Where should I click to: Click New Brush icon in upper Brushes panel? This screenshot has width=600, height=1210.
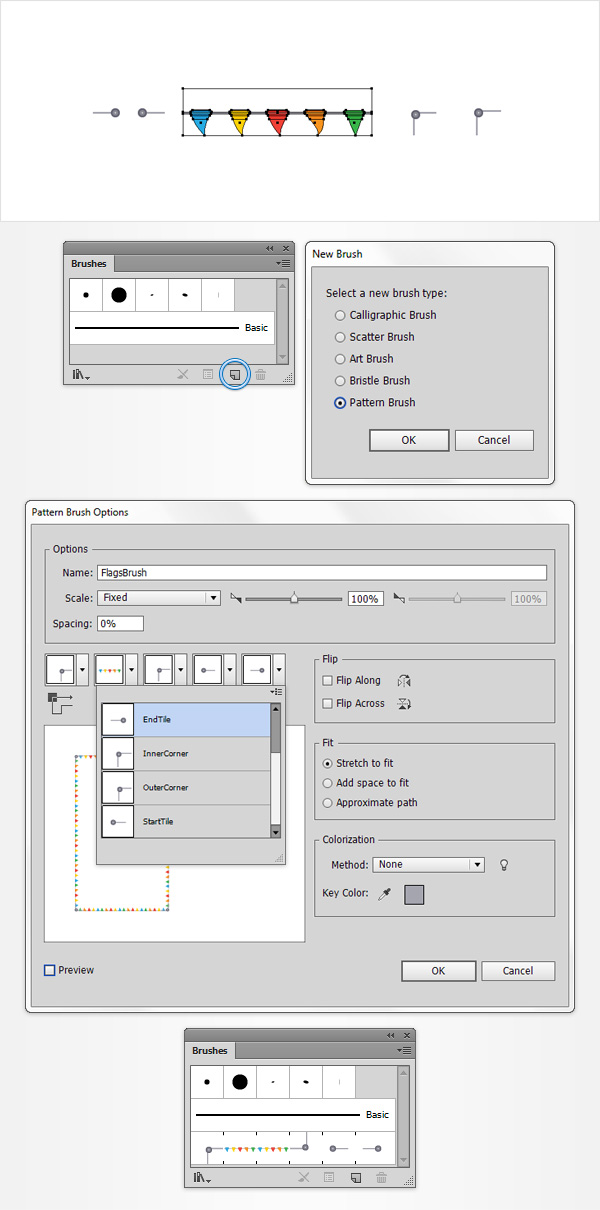[x=234, y=374]
